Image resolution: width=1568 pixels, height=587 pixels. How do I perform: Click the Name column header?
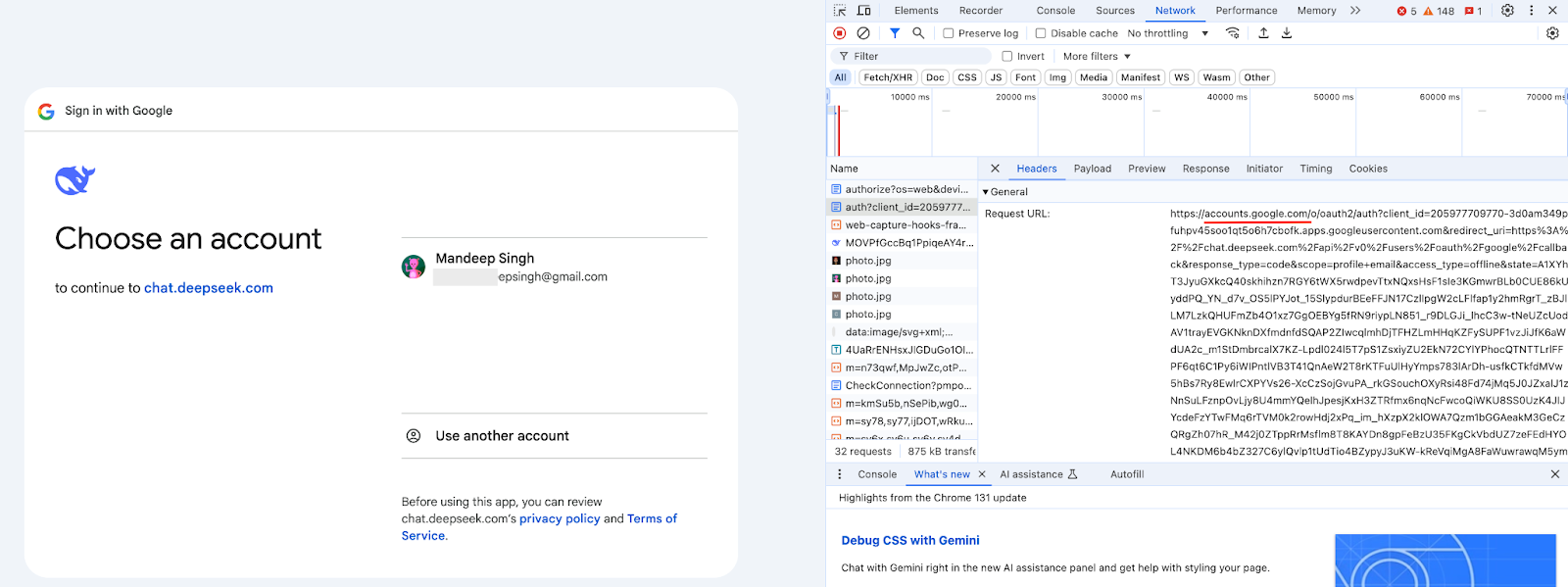click(x=902, y=169)
